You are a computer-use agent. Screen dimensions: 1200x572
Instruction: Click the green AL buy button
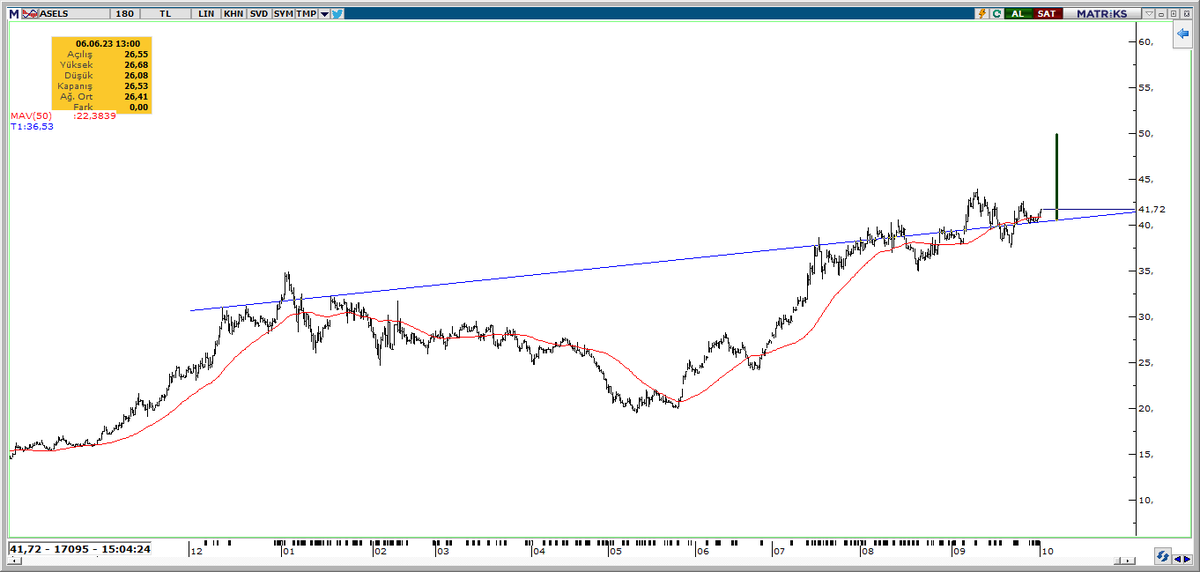point(1018,14)
